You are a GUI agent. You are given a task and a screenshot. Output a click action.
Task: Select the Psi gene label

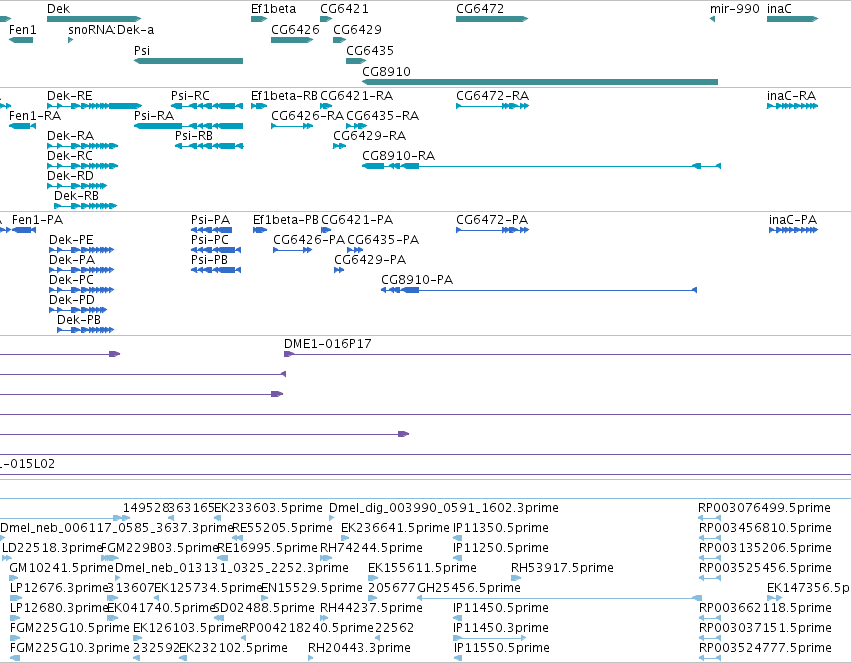pos(142,50)
